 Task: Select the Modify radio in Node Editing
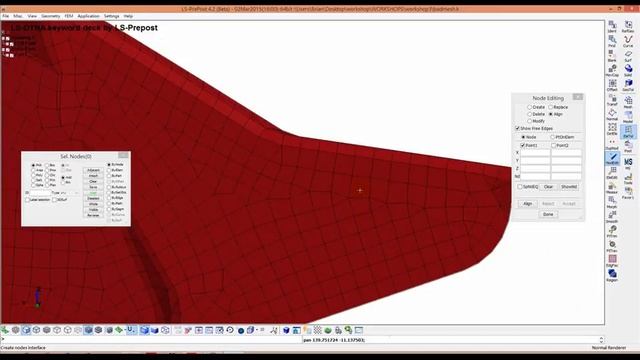[529, 121]
